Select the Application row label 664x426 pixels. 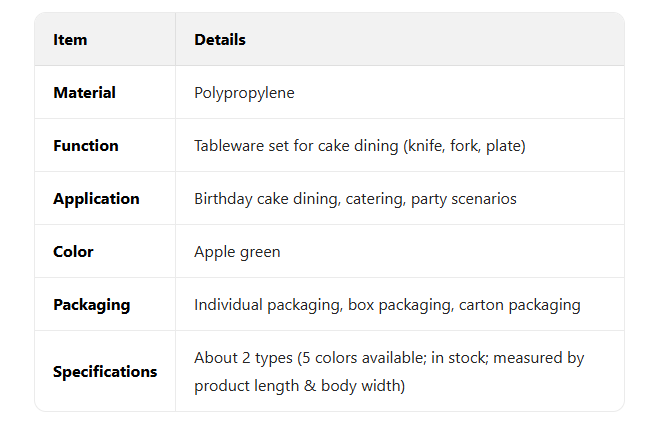96,199
